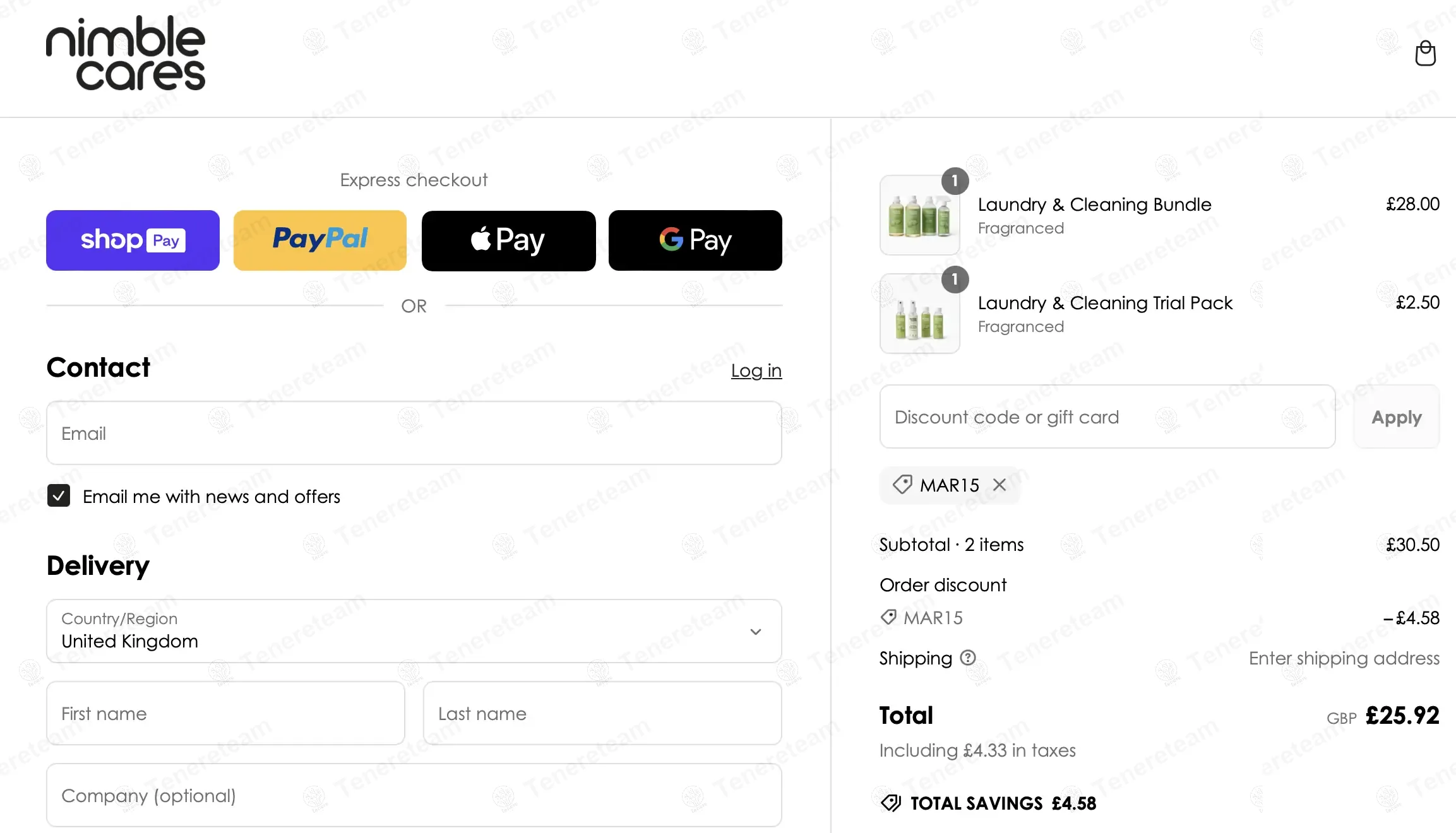Open Laundry & Cleaning Bundle thumbnail

point(920,215)
